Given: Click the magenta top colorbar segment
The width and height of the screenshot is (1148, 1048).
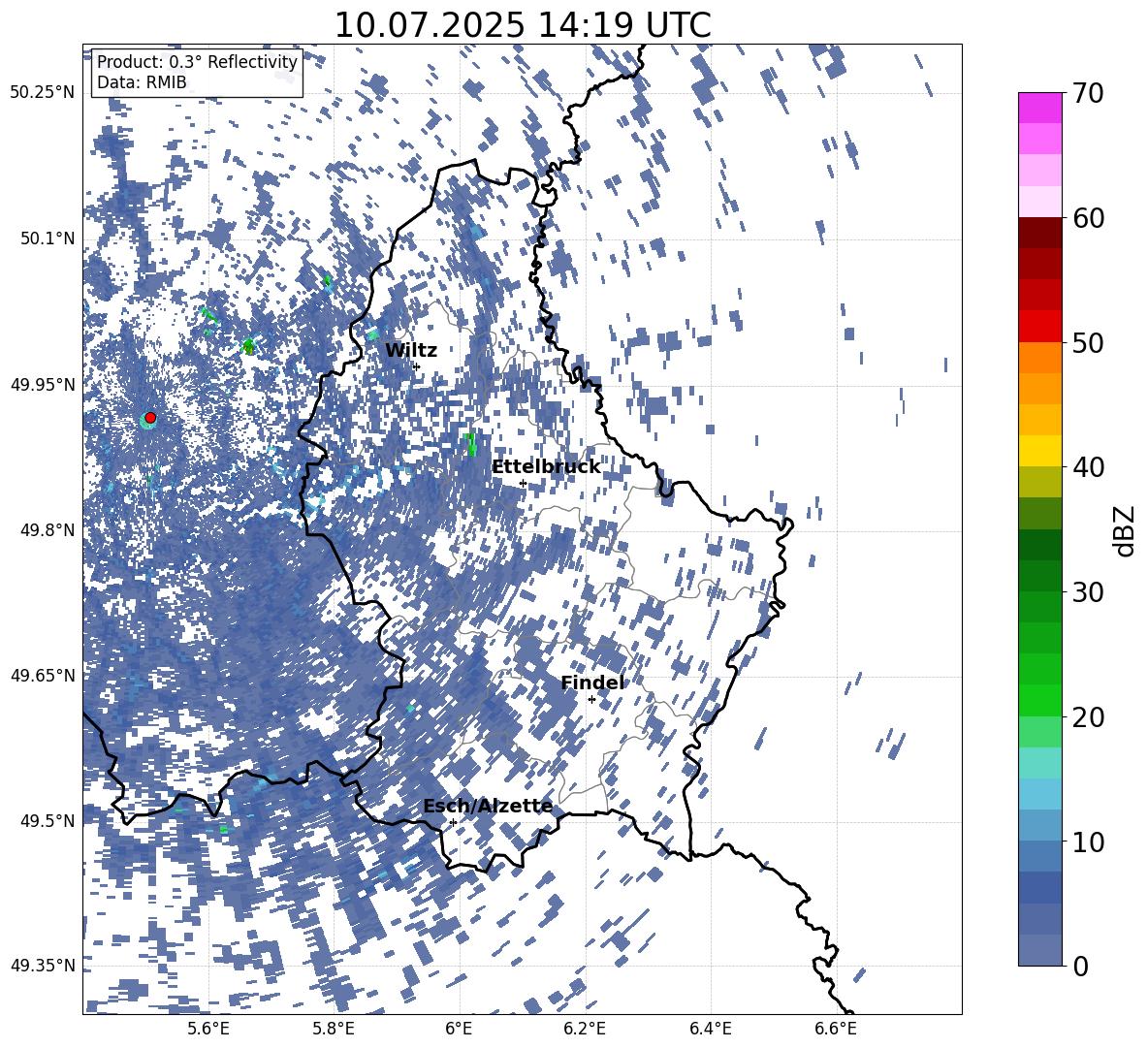Looking at the screenshot, I should pos(1039,109).
